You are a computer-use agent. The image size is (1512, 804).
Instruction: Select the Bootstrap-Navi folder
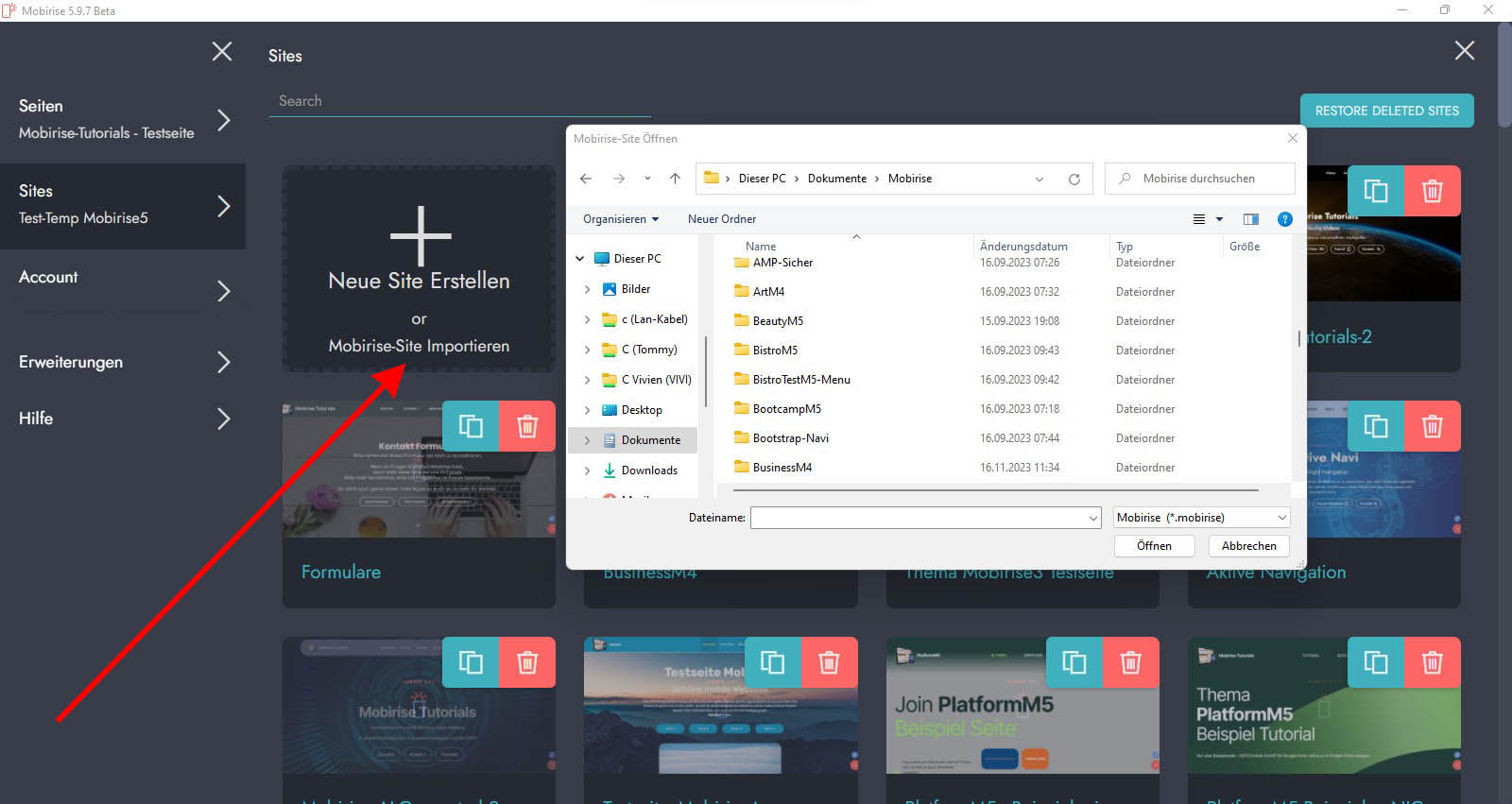tap(790, 438)
